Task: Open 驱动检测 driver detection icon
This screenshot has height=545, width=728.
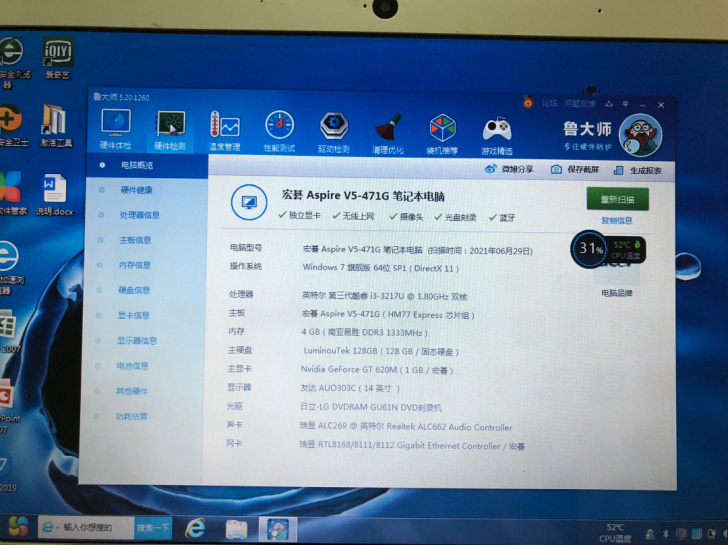Action: pyautogui.click(x=333, y=133)
